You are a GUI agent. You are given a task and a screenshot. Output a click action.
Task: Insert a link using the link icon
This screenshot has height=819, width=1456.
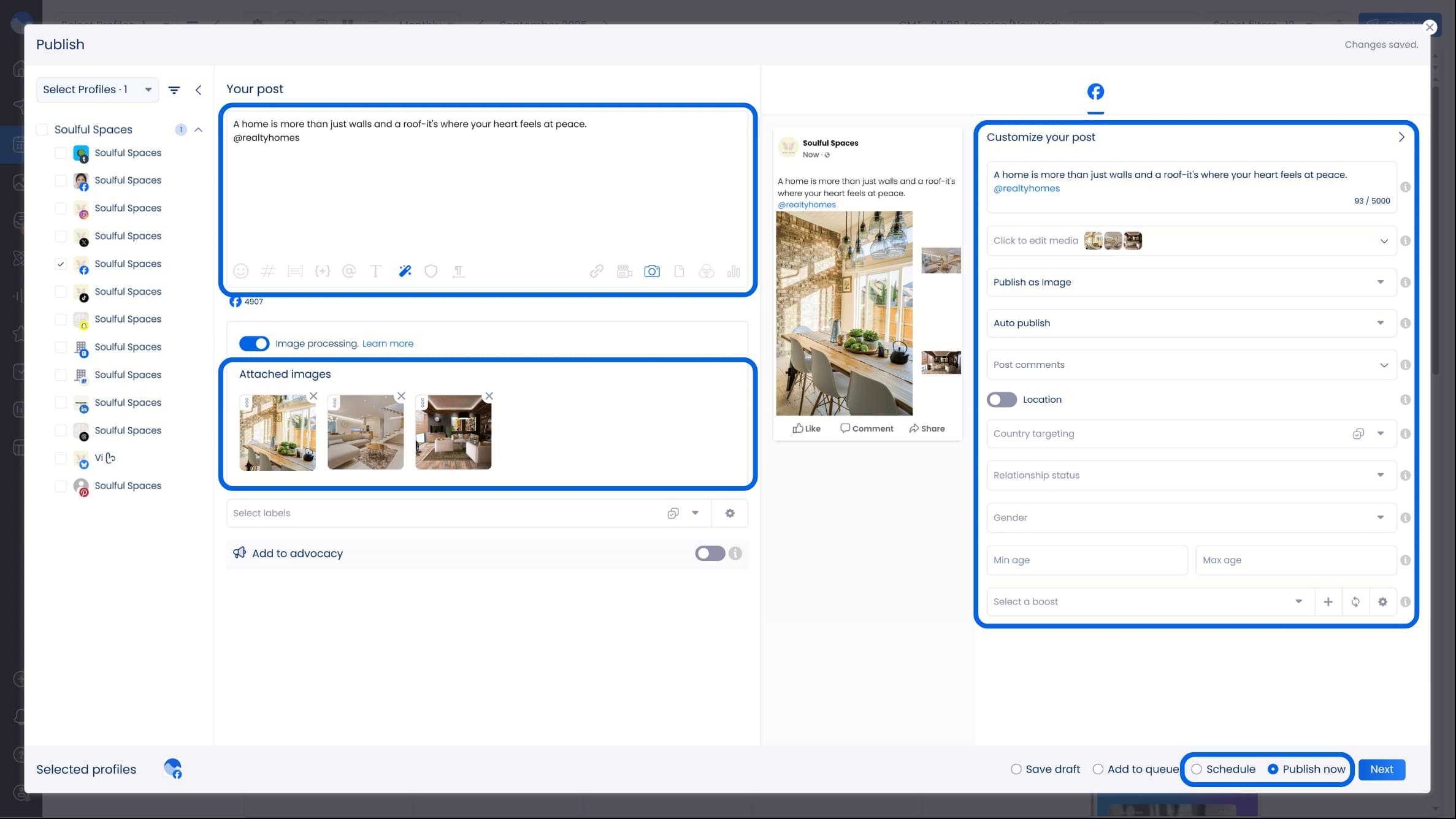click(x=596, y=271)
